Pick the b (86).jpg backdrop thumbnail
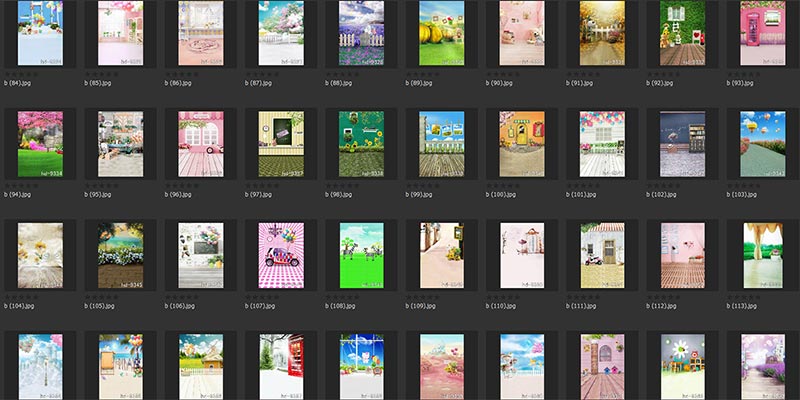800x400 pixels. [201, 33]
